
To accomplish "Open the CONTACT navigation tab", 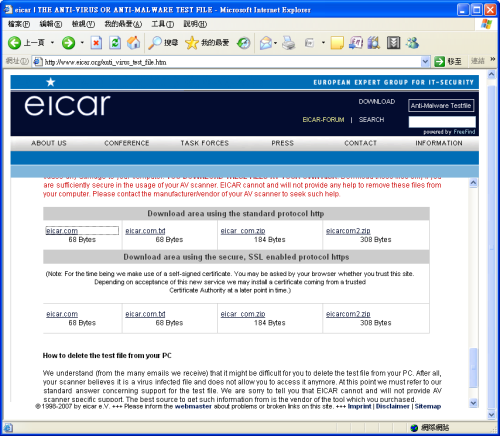I will [x=360, y=143].
